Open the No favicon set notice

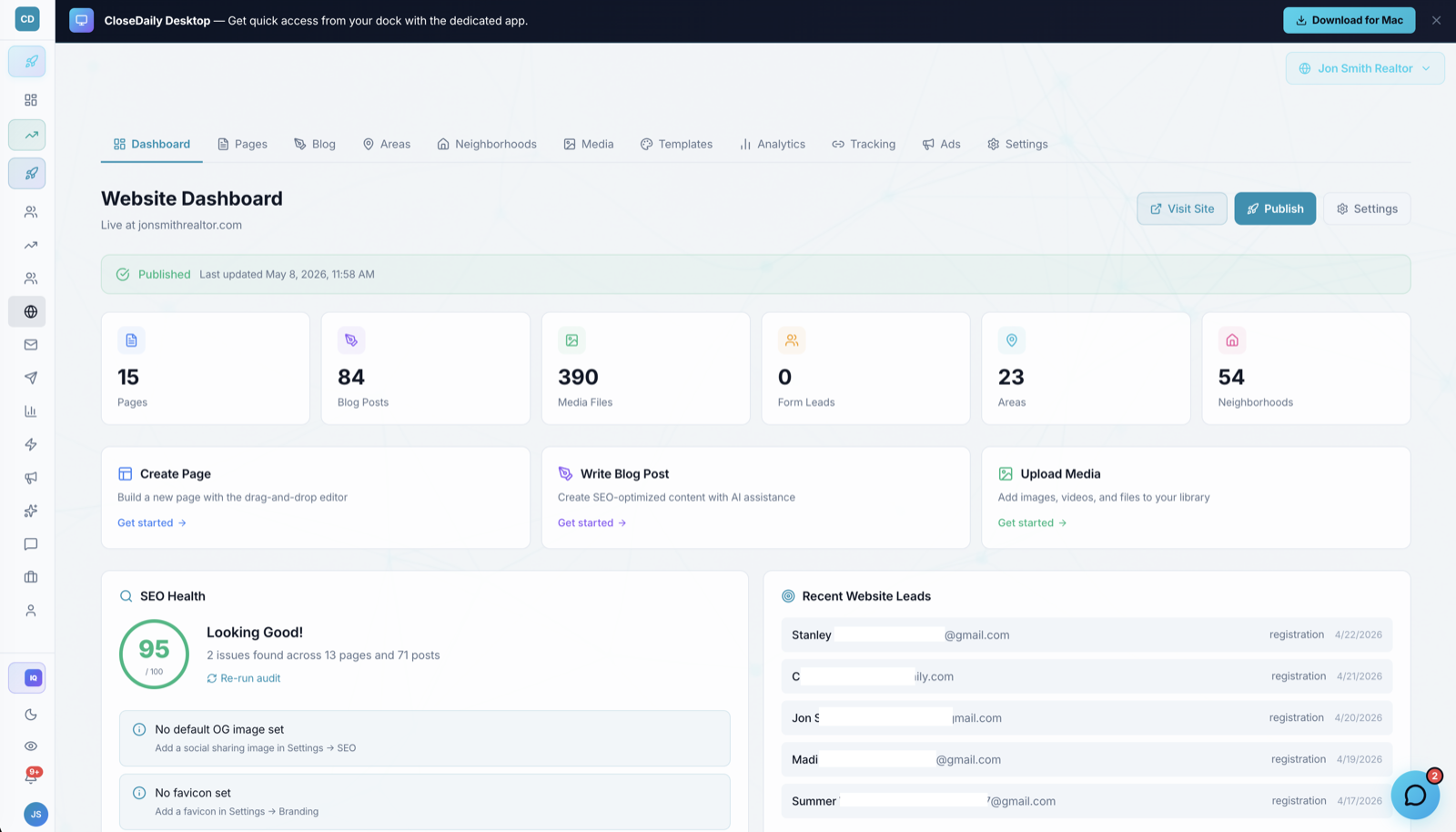click(x=425, y=802)
